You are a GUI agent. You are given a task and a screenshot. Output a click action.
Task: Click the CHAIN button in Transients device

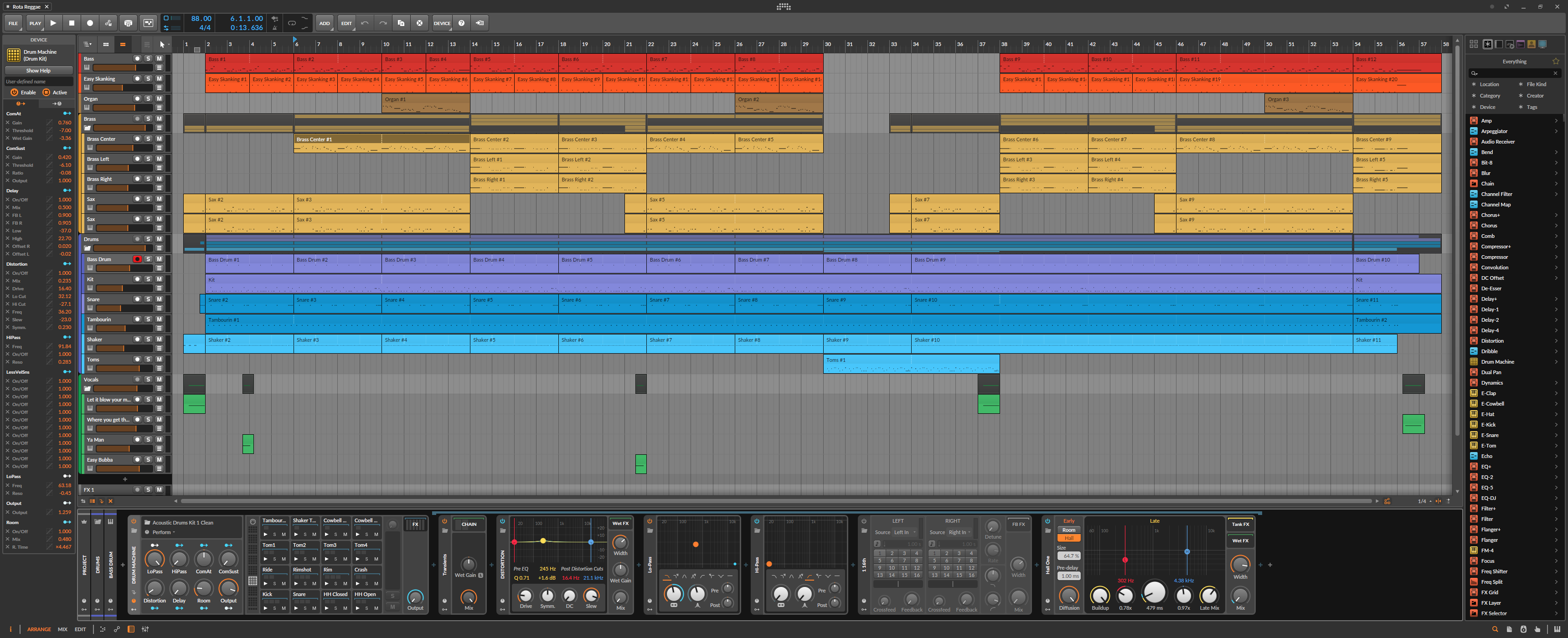pyautogui.click(x=469, y=524)
